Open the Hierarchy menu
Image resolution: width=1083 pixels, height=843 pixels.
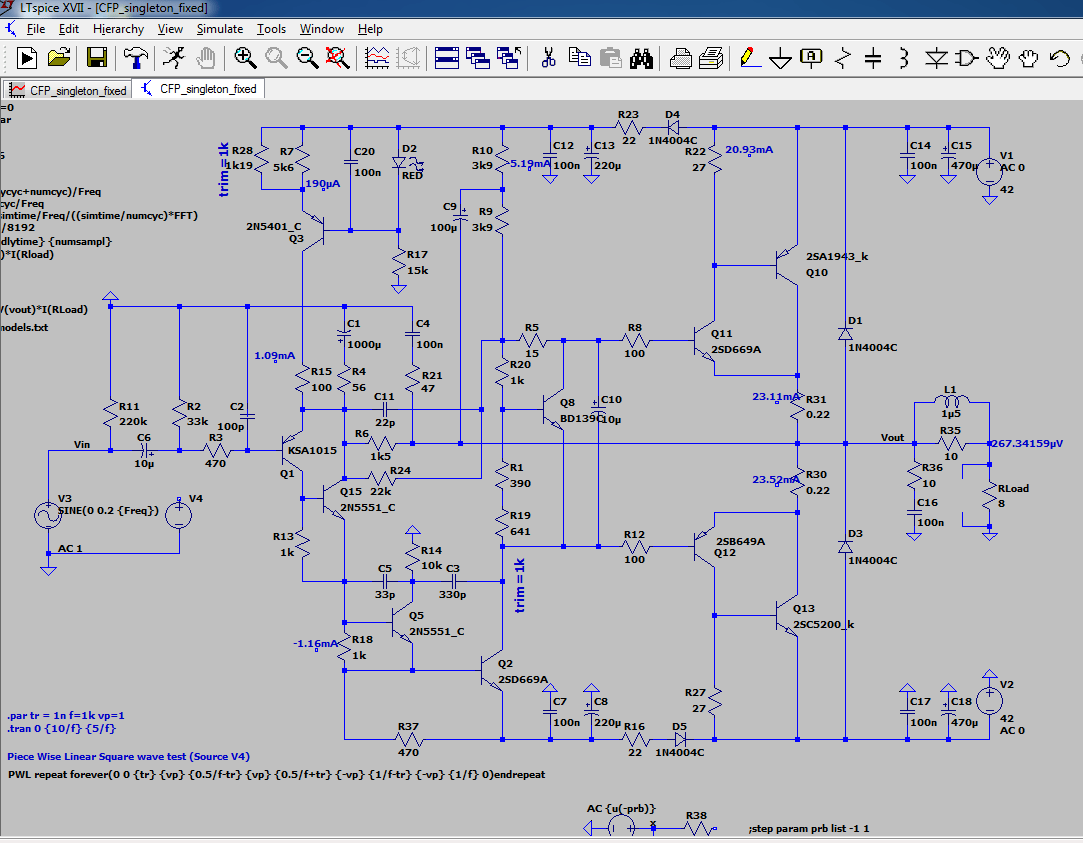(x=118, y=29)
